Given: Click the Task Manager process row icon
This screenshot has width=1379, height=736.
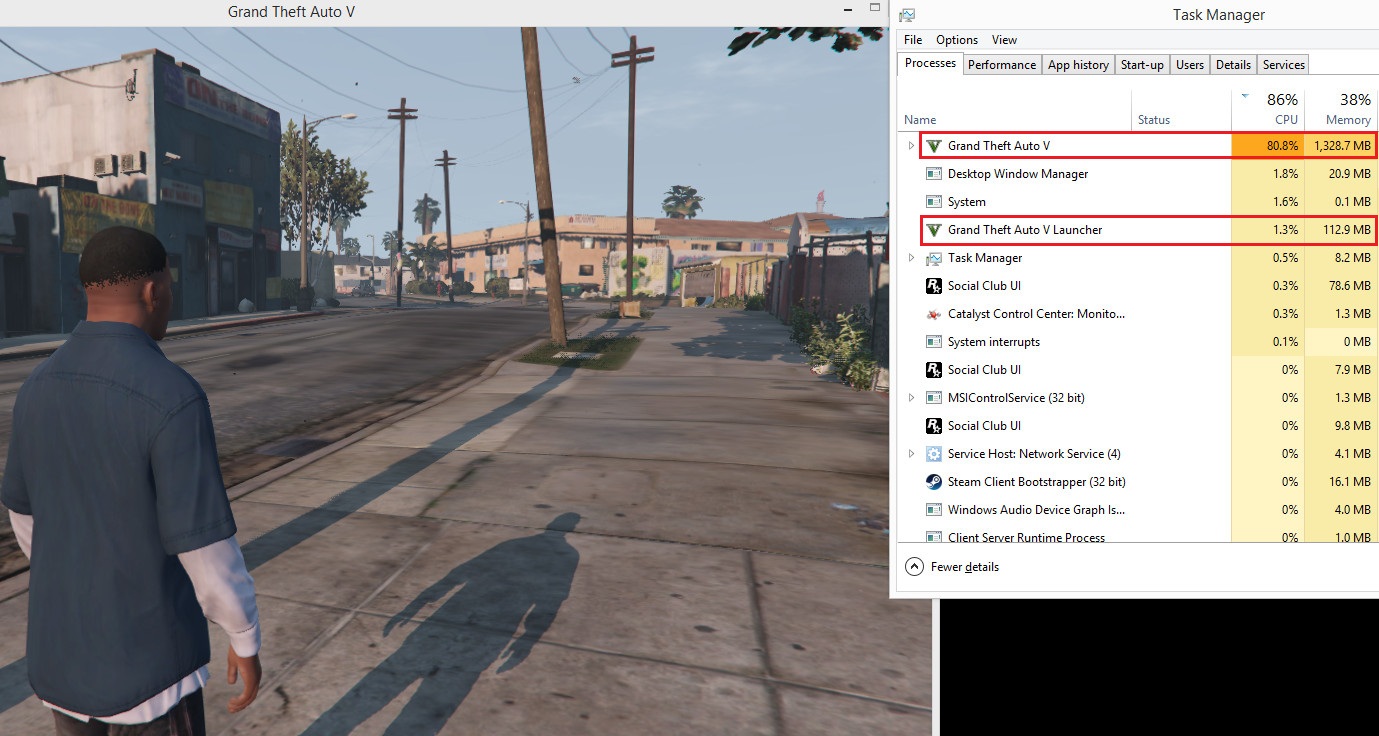Looking at the screenshot, I should tap(934, 258).
